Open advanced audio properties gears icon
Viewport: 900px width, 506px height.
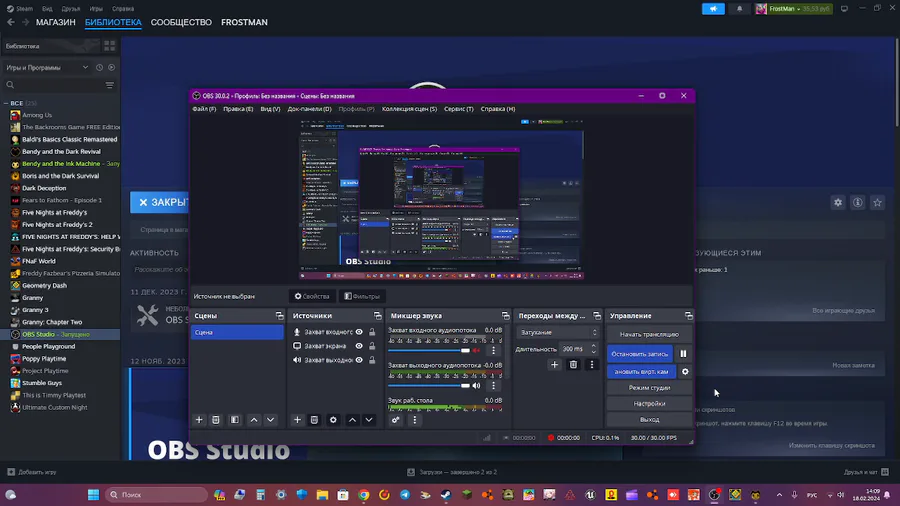pyautogui.click(x=395, y=420)
